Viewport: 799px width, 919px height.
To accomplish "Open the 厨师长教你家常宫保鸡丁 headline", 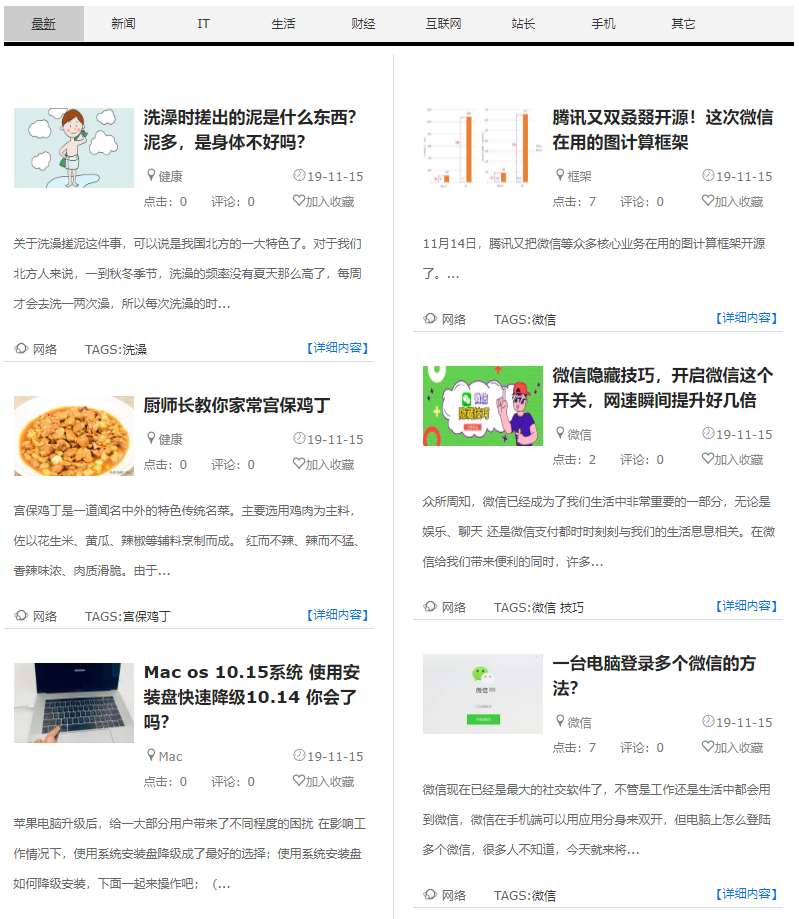I will pos(236,405).
